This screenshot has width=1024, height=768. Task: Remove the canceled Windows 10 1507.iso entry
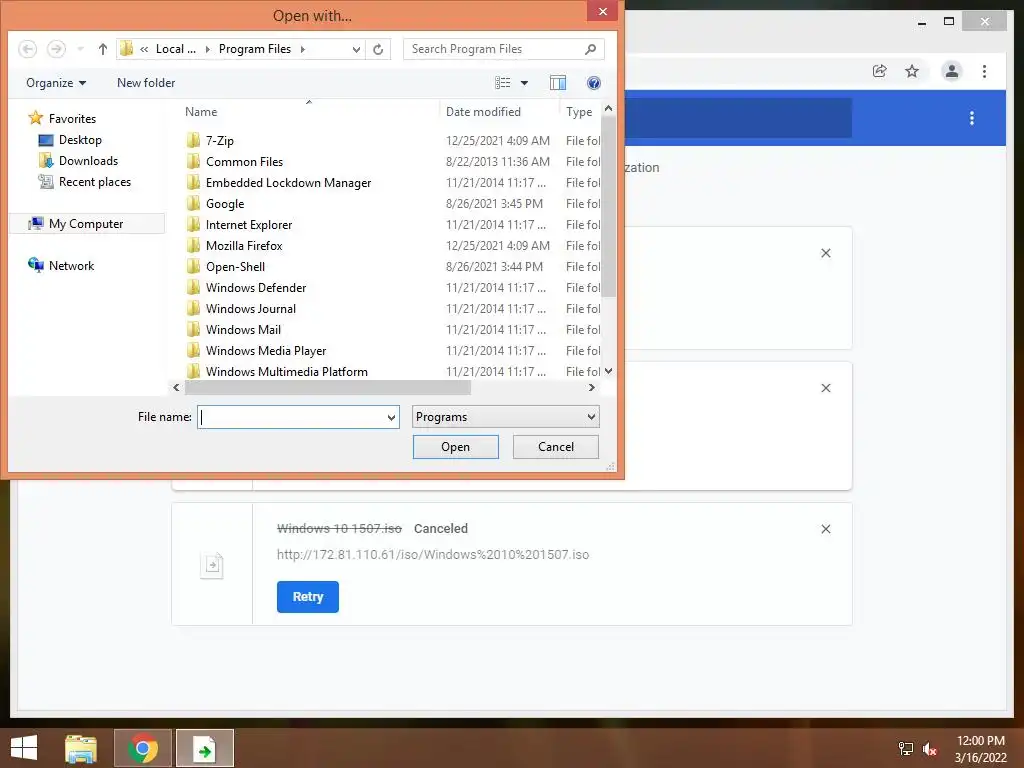pos(825,529)
